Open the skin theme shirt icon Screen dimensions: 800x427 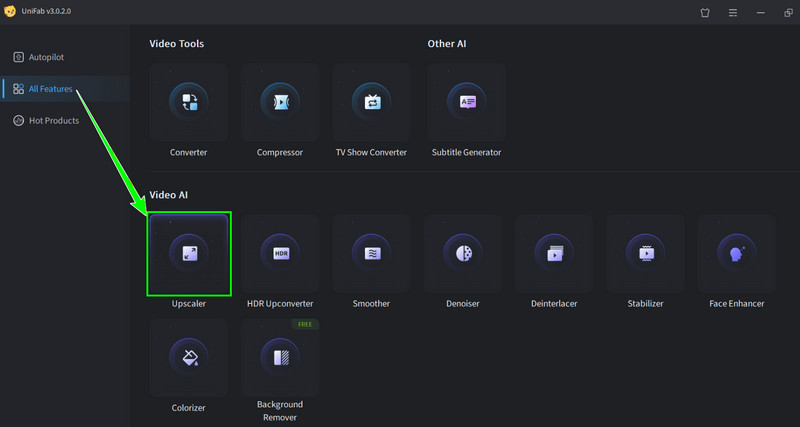click(x=705, y=13)
